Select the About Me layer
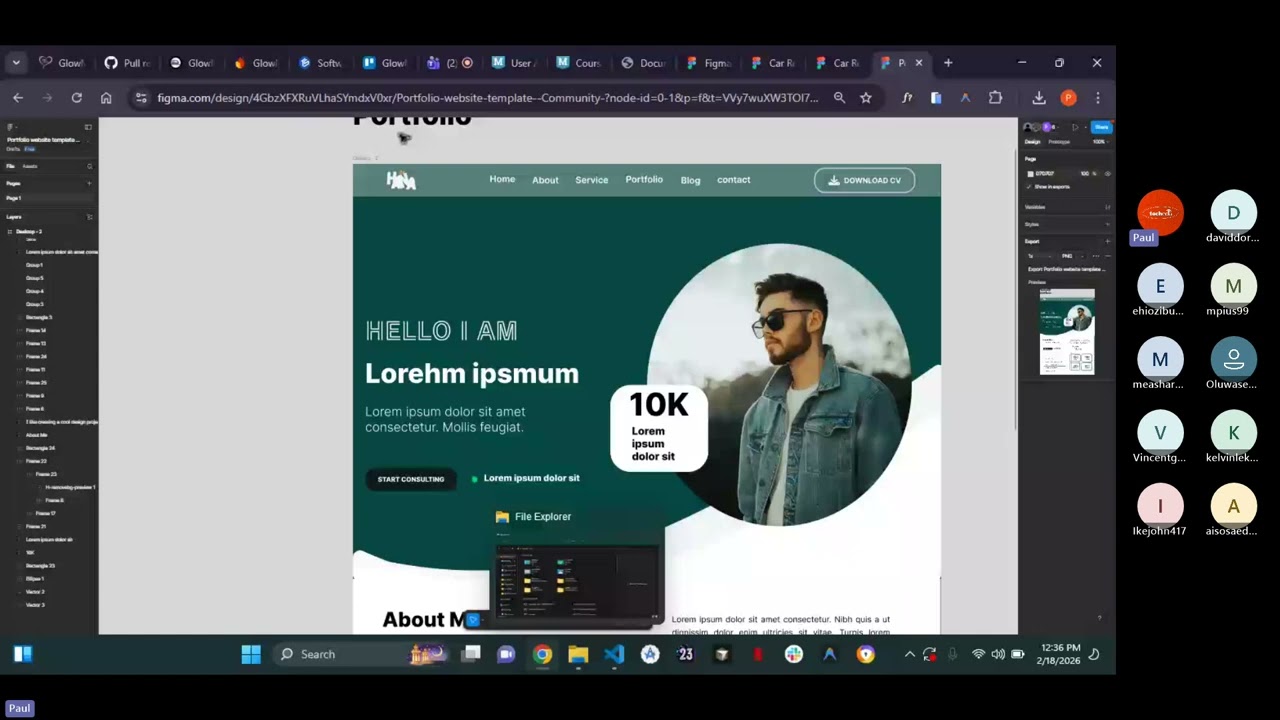This screenshot has height=720, width=1280. tap(37, 435)
